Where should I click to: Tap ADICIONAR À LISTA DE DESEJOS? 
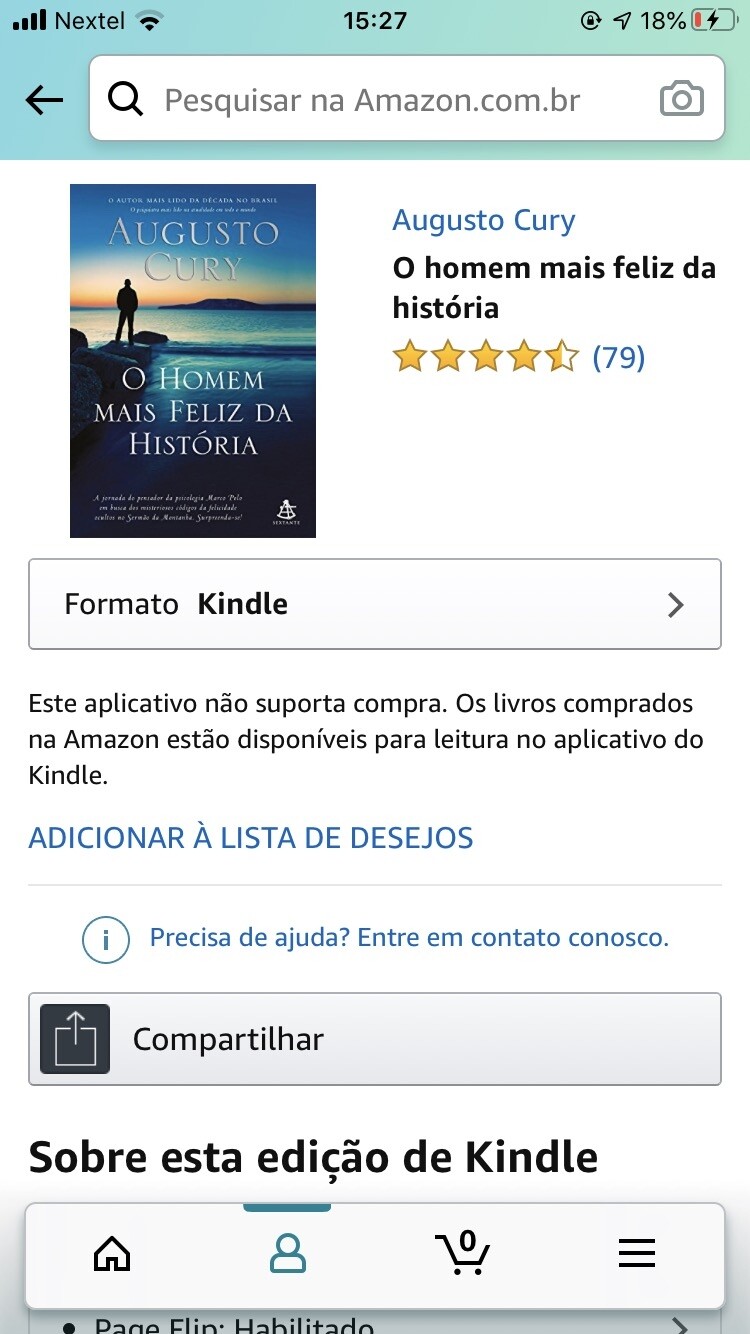251,837
